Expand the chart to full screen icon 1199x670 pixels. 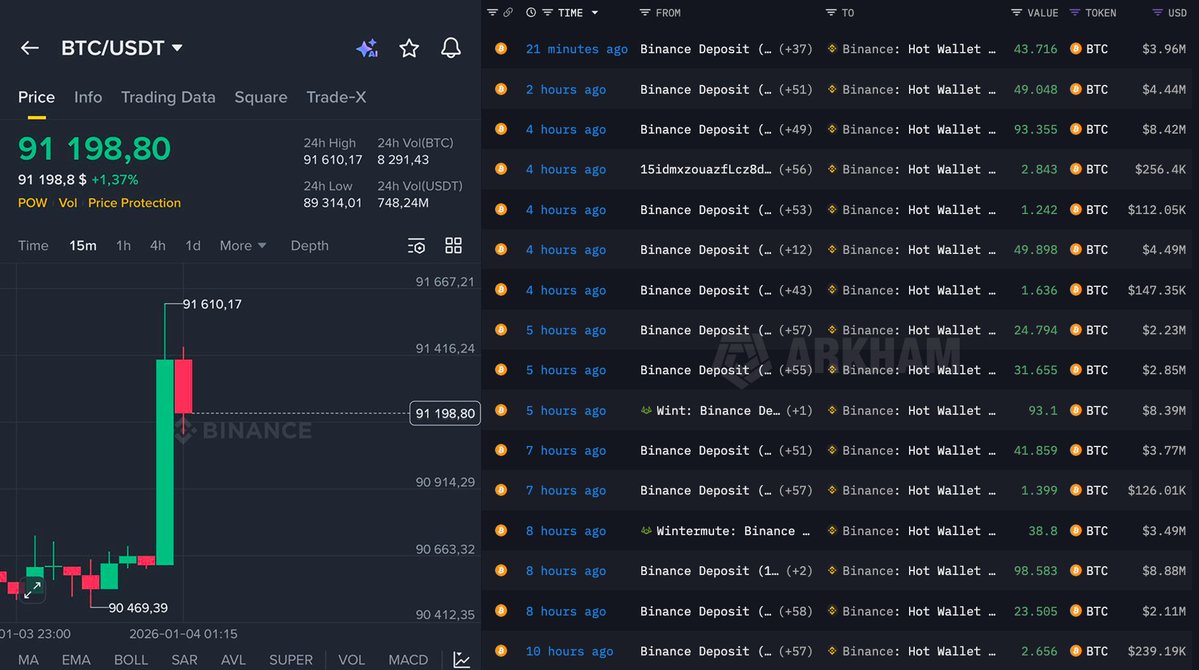tap(32, 590)
